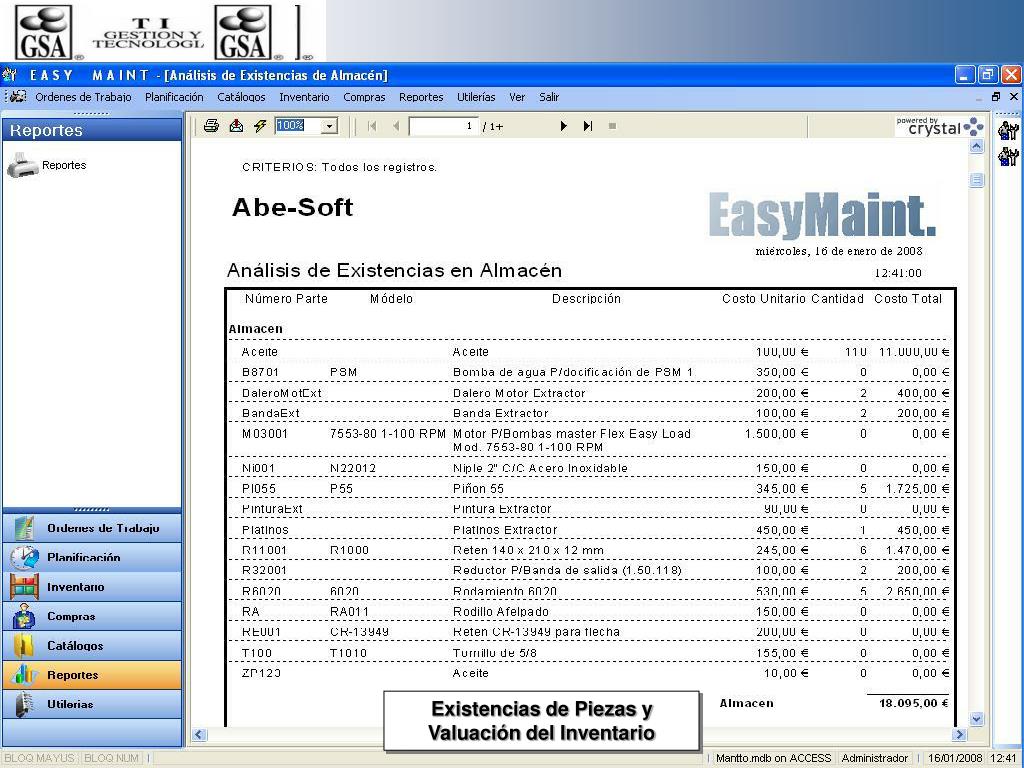
Task: Restore the inner document window
Action: (996, 97)
